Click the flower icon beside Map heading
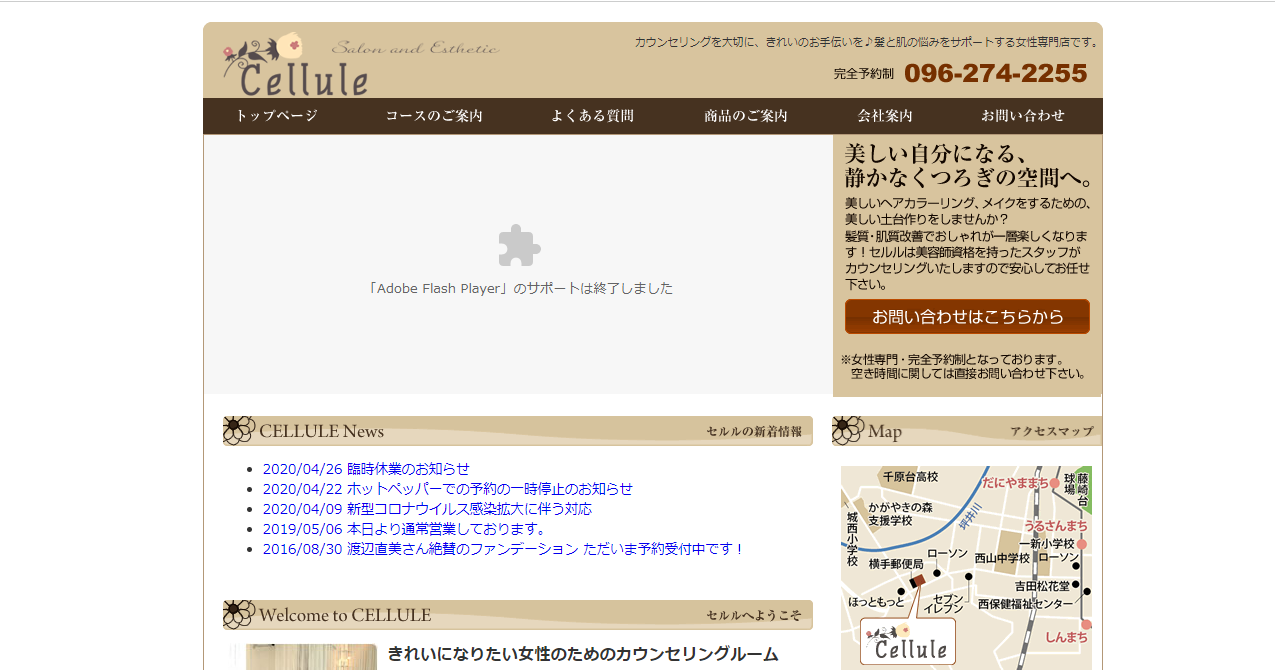Viewport: 1275px width, 670px height. [x=848, y=431]
